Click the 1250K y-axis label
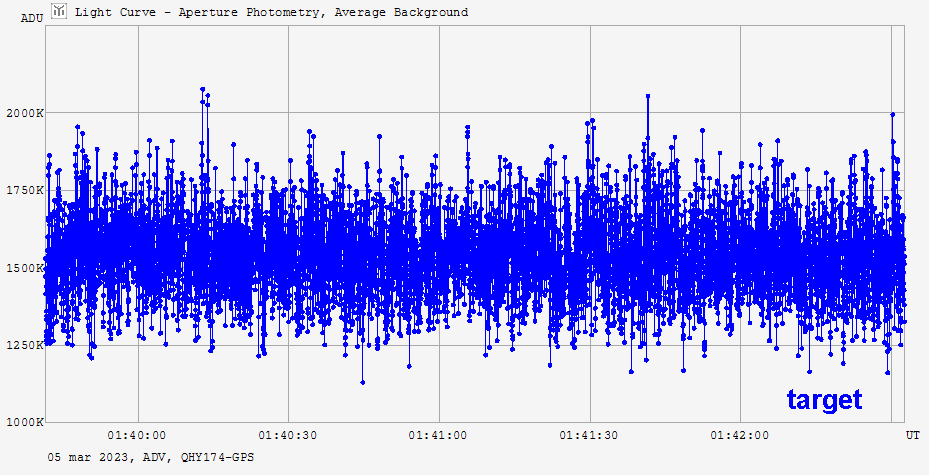Image resolution: width=929 pixels, height=475 pixels. click(x=25, y=345)
